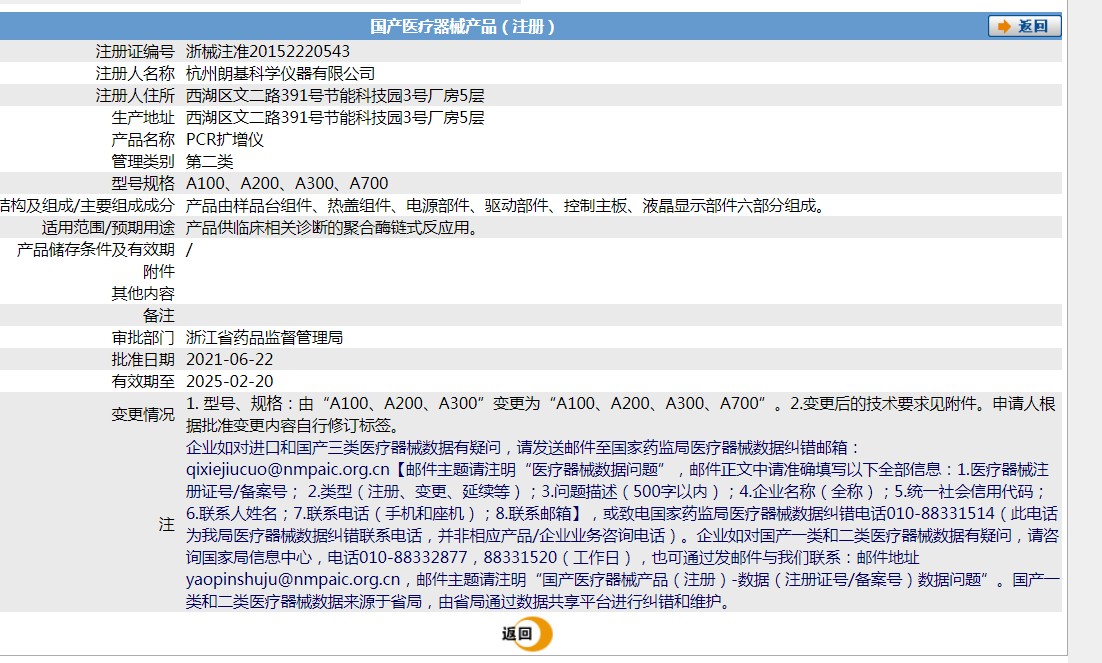Viewport: 1102px width, 663px height.
Task: Click the 有效期至 field label
Action: [x=143, y=381]
